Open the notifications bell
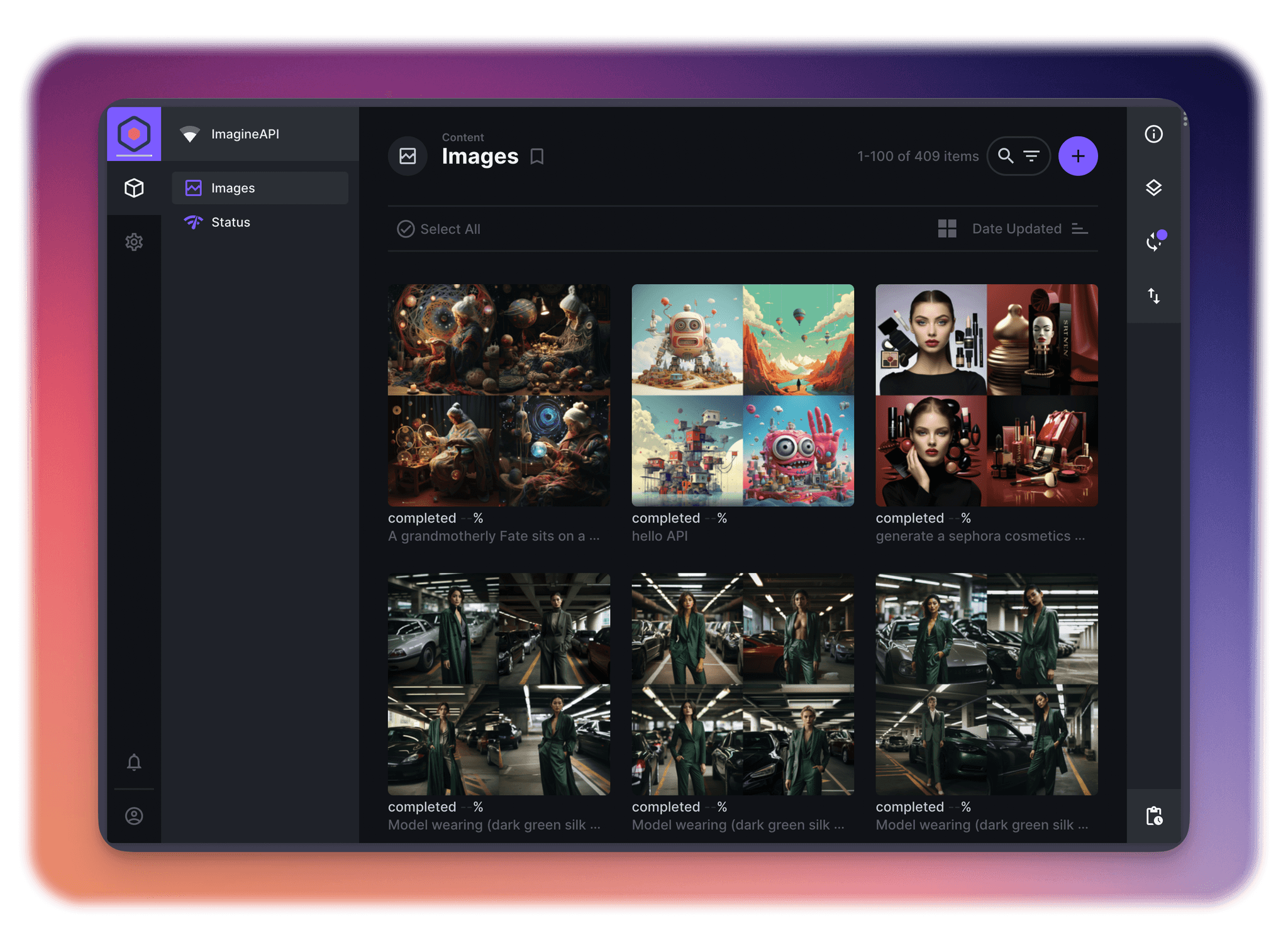The image size is (1288, 950). 134,762
